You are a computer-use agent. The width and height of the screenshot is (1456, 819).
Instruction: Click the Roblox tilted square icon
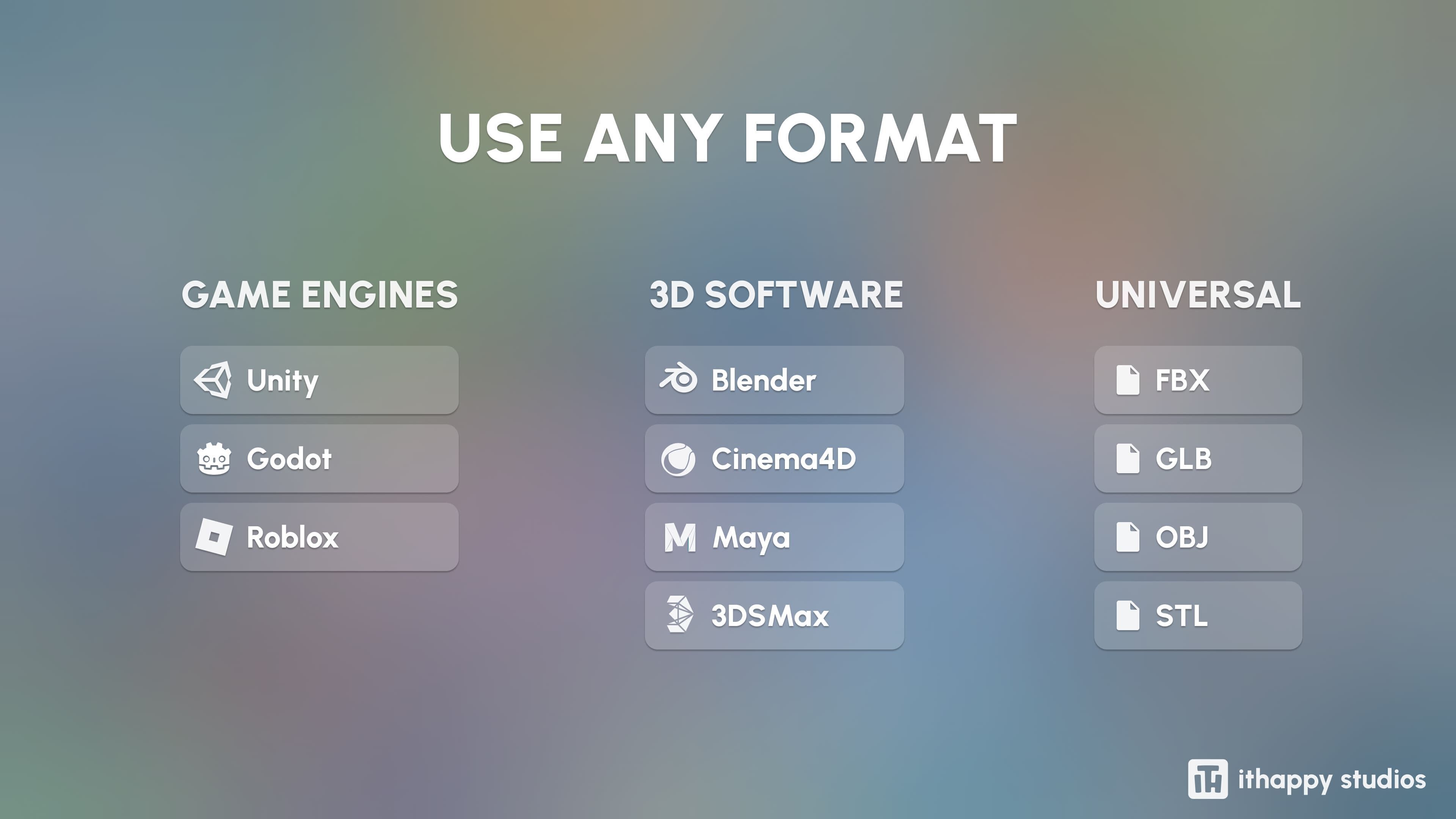[x=213, y=537]
